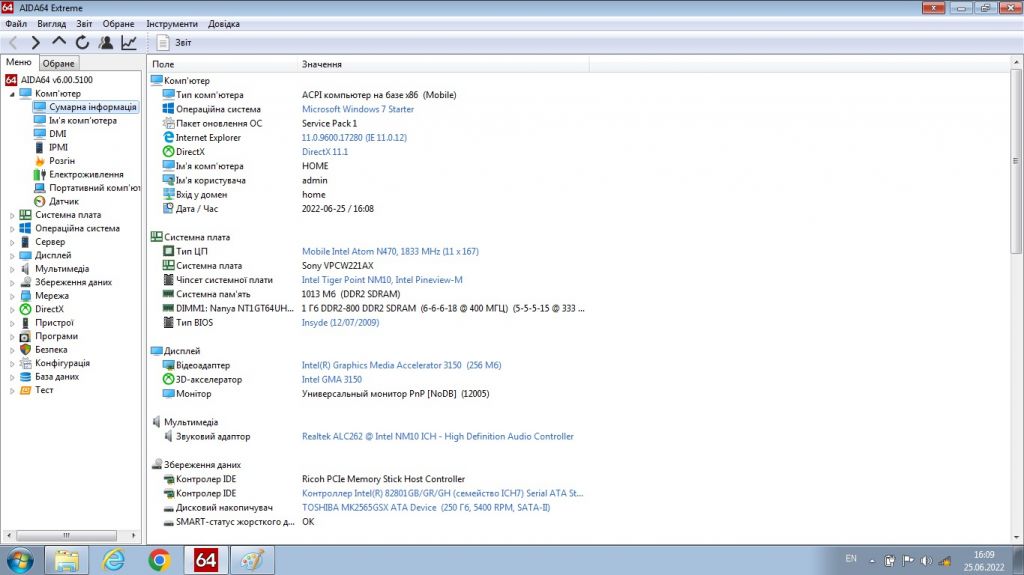Open the Internet Explorer version link
Viewport: 1024px width, 575px height.
354,138
